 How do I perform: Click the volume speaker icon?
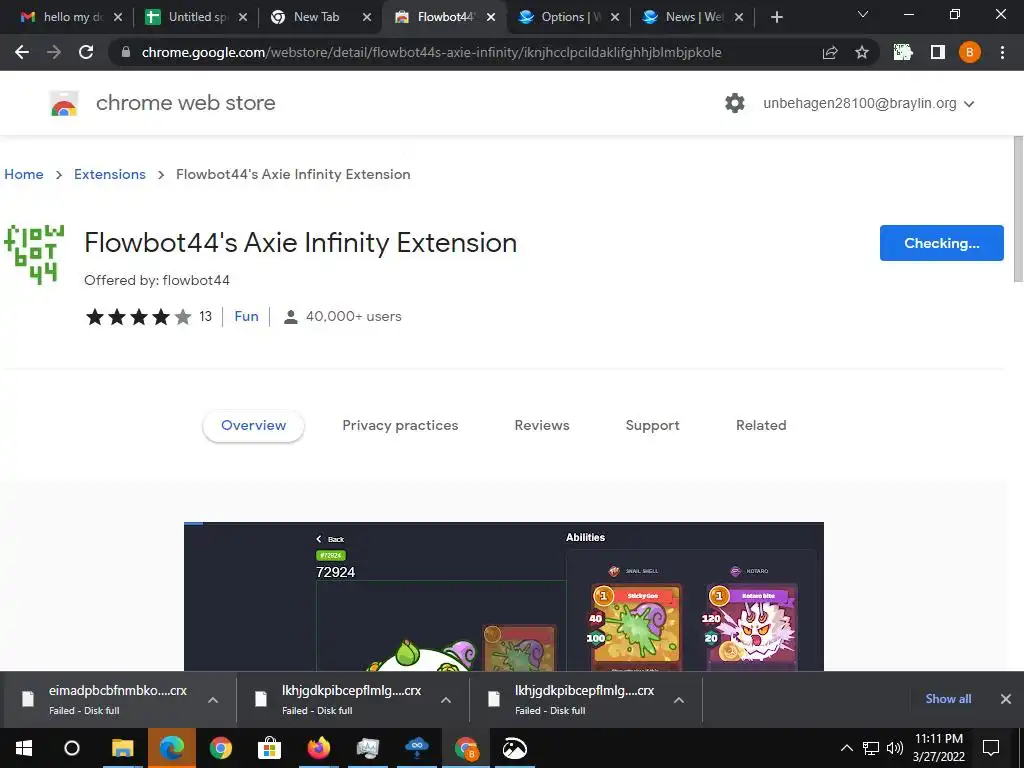pyautogui.click(x=895, y=748)
